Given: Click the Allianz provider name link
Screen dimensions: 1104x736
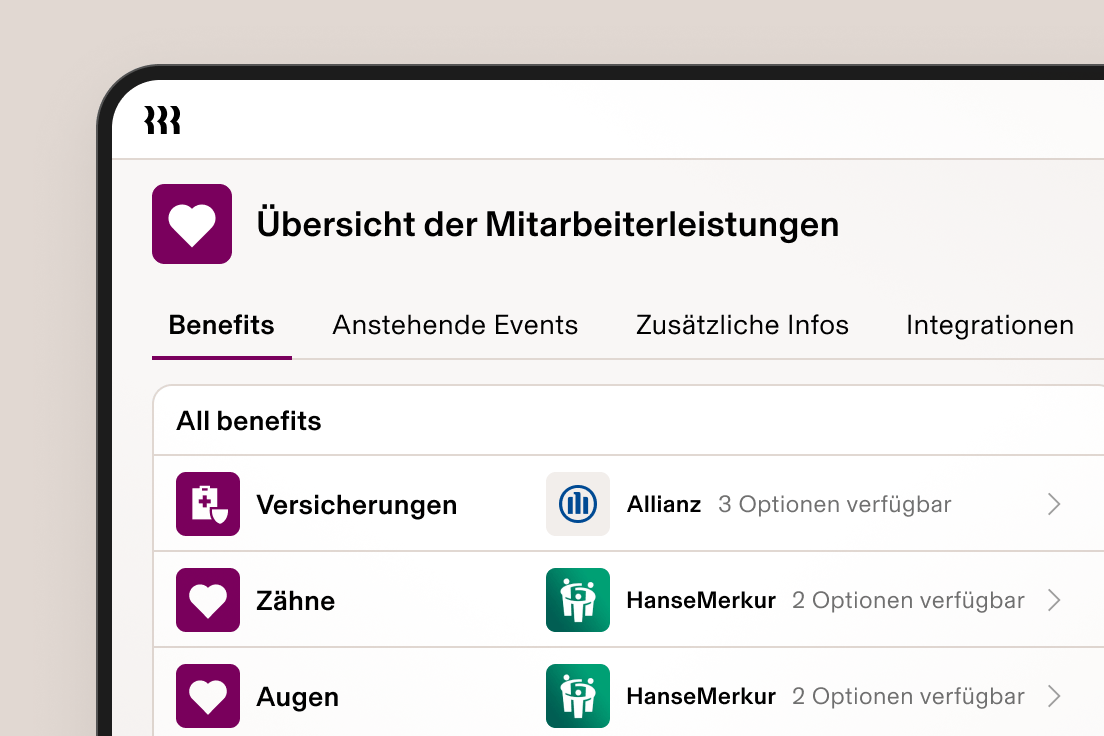Looking at the screenshot, I should click(x=663, y=504).
